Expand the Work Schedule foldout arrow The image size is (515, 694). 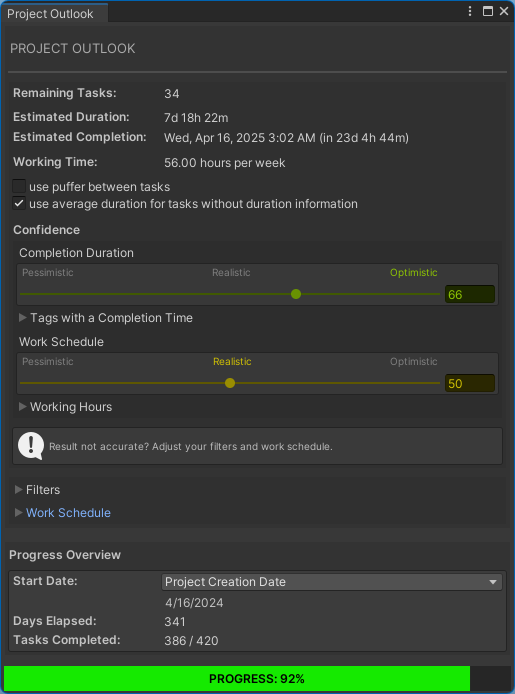click(19, 513)
